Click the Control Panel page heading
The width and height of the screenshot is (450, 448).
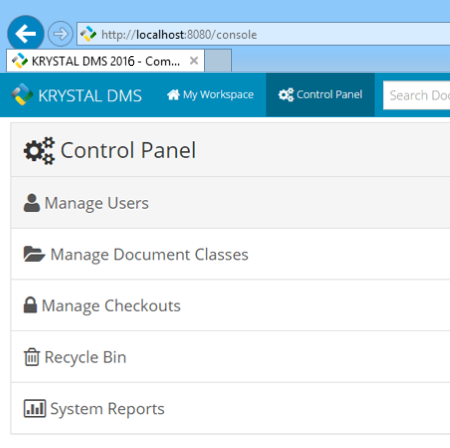[128, 150]
